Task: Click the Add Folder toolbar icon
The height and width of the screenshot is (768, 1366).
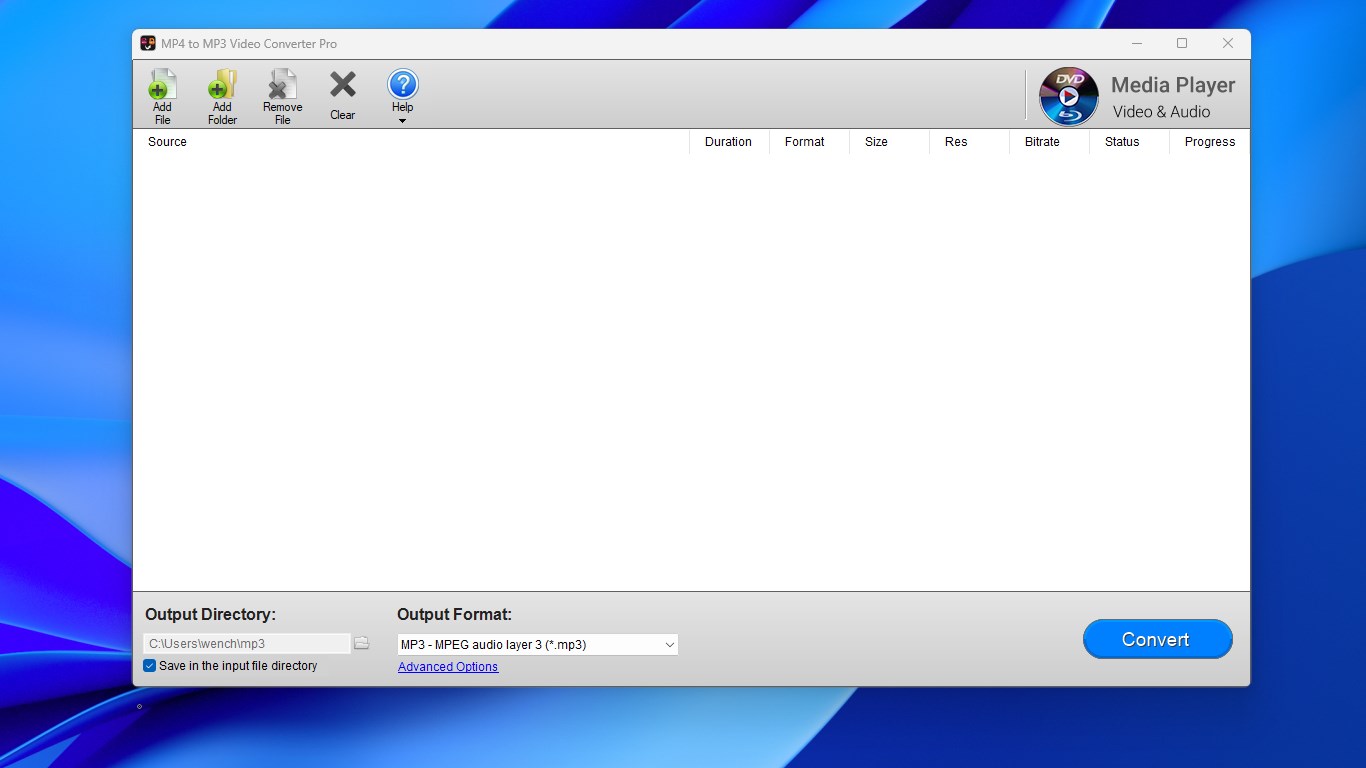Action: [222, 96]
